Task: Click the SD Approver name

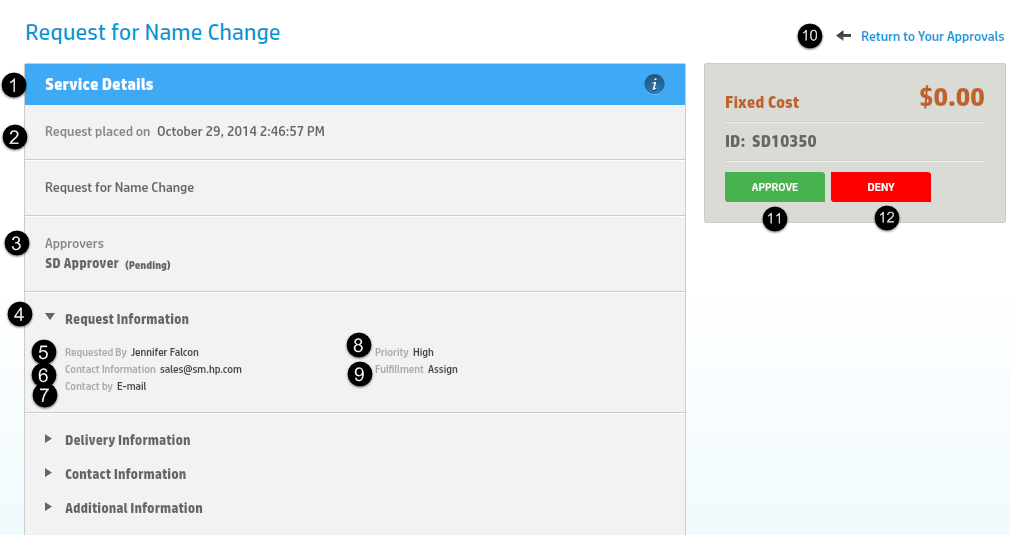Action: [x=81, y=264]
